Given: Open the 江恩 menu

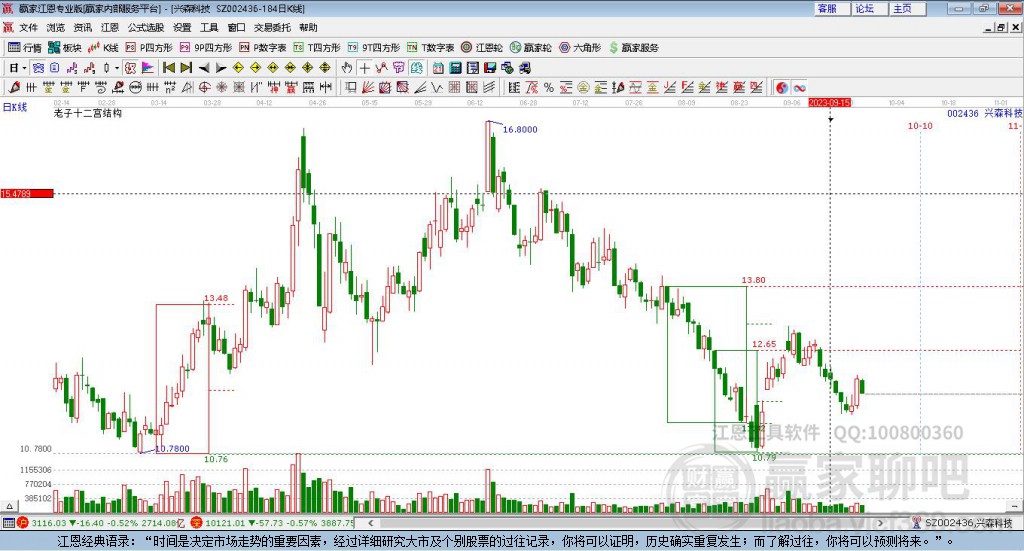Looking at the screenshot, I should pos(110,27).
